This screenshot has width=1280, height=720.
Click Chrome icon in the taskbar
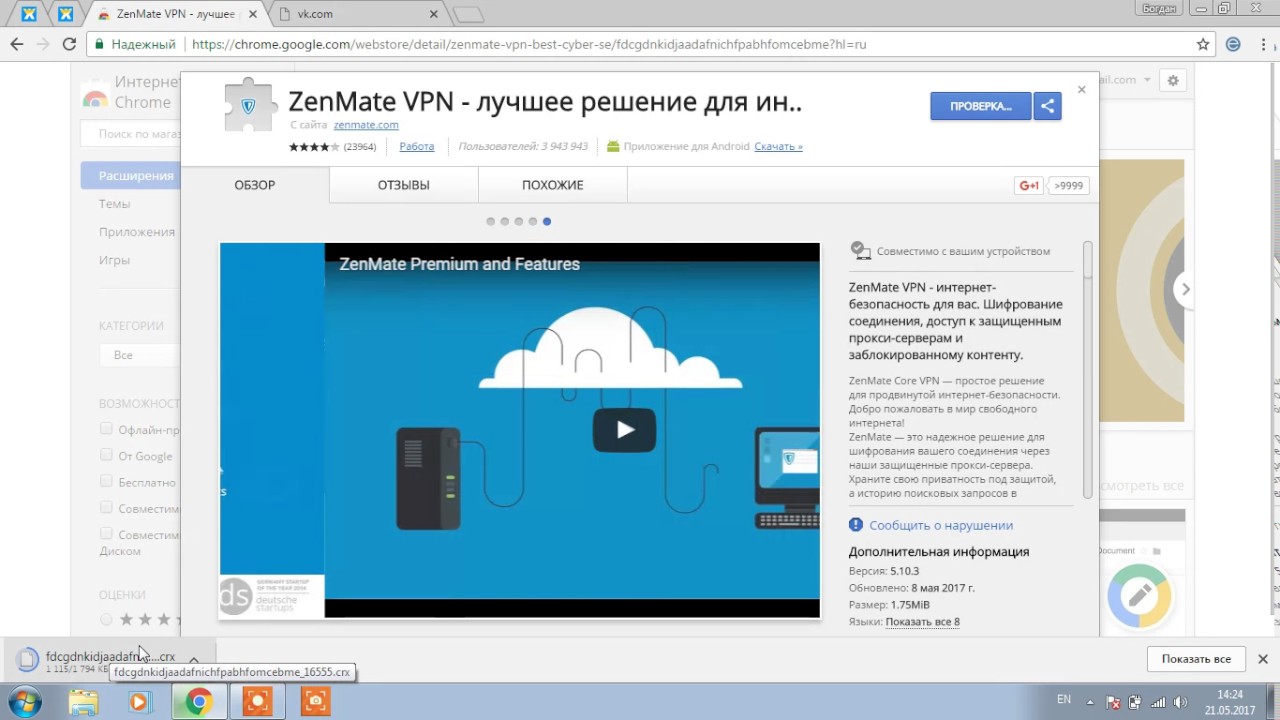pos(199,702)
